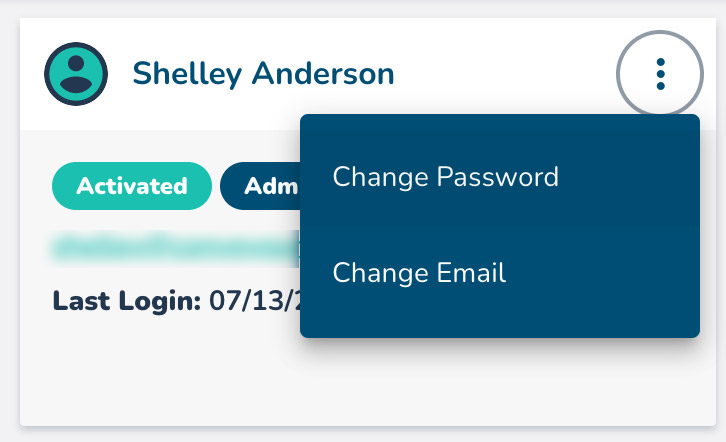The height and width of the screenshot is (442, 726).
Task: Select the teal user profile picture
Action: 76,74
